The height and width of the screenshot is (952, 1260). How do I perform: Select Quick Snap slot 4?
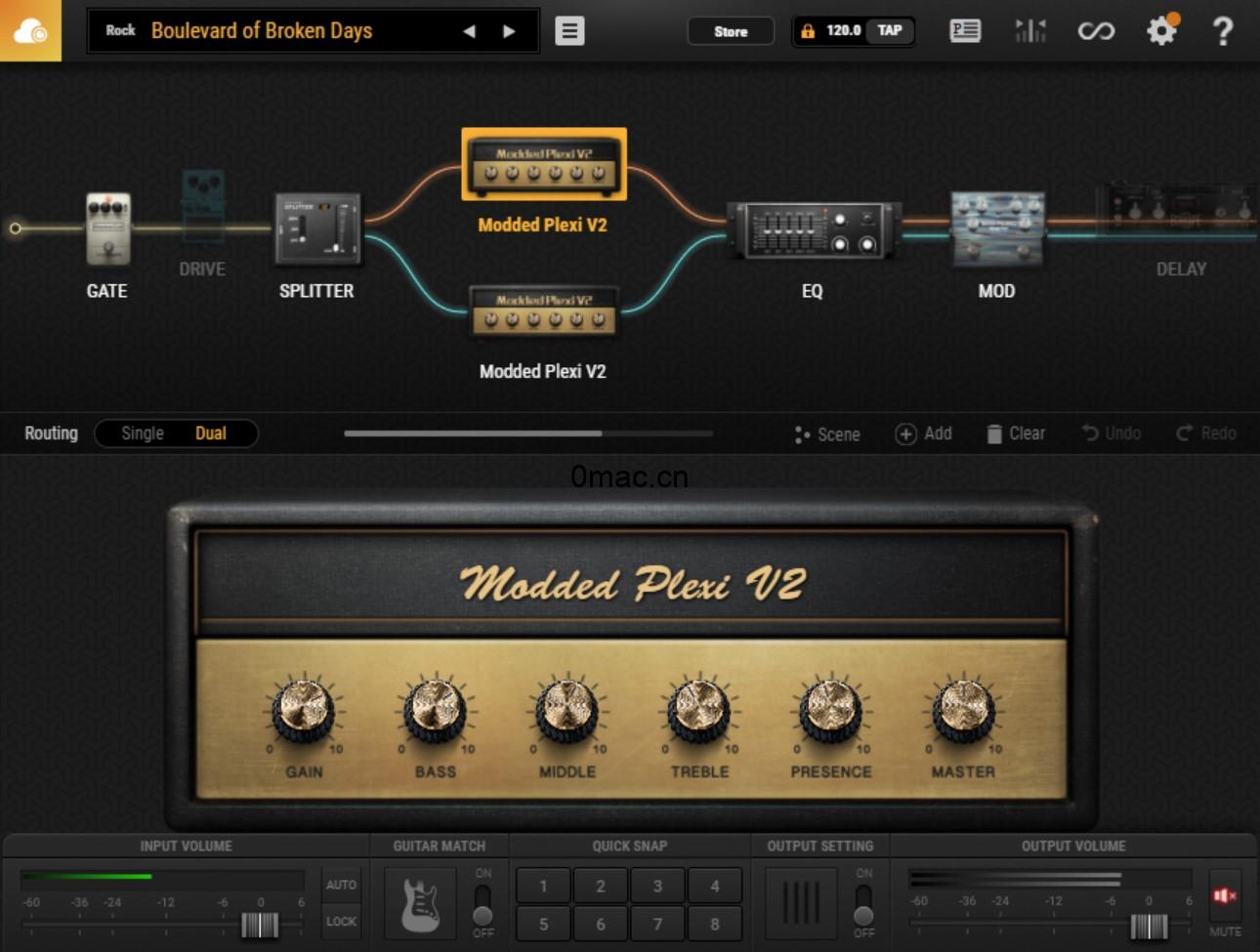coord(715,887)
